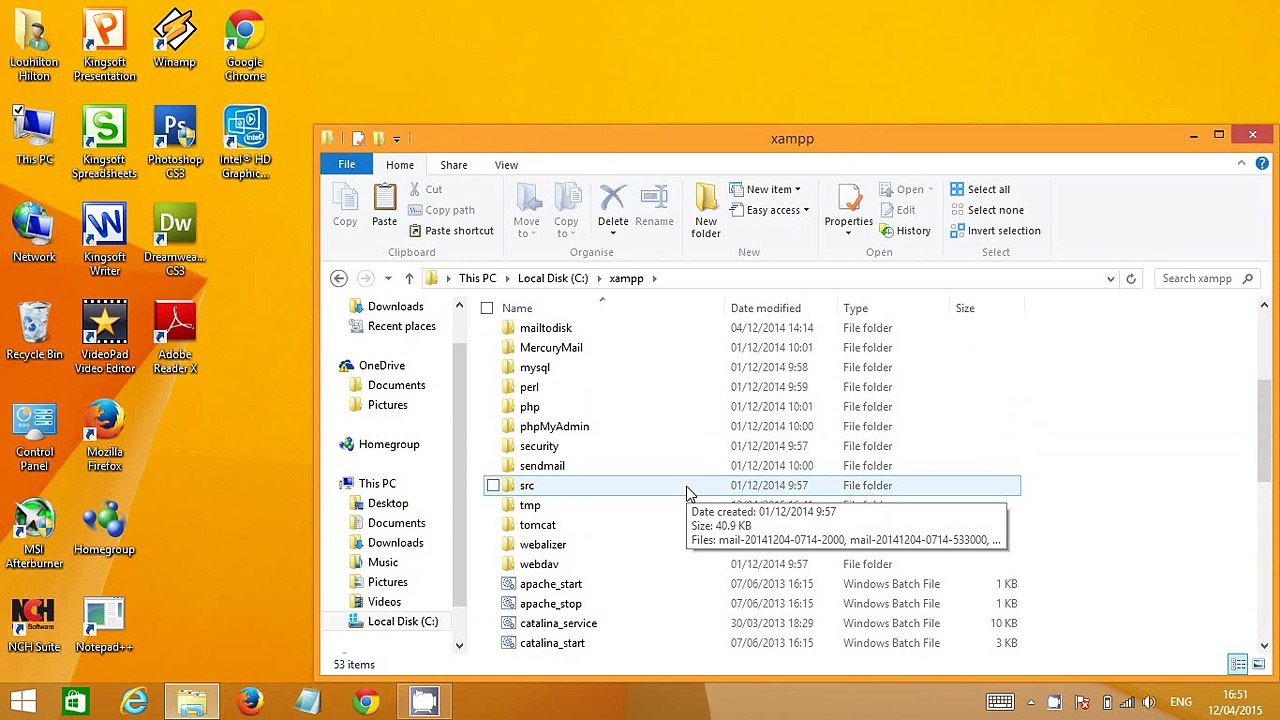Select the apache_start batch file
The width and height of the screenshot is (1280, 720).
[x=551, y=584]
